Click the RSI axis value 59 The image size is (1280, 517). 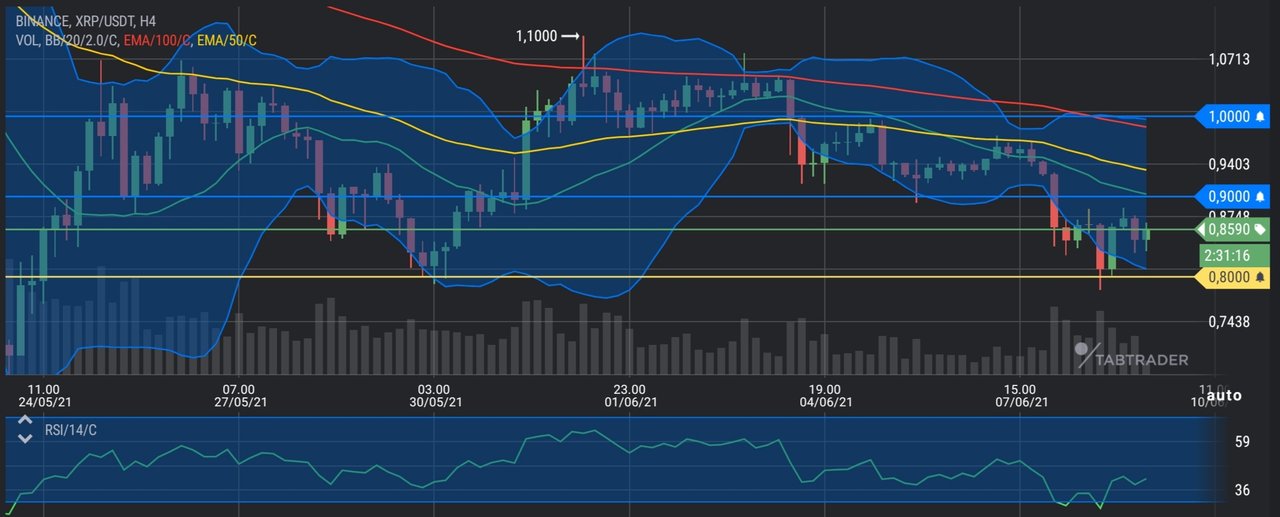click(1242, 440)
